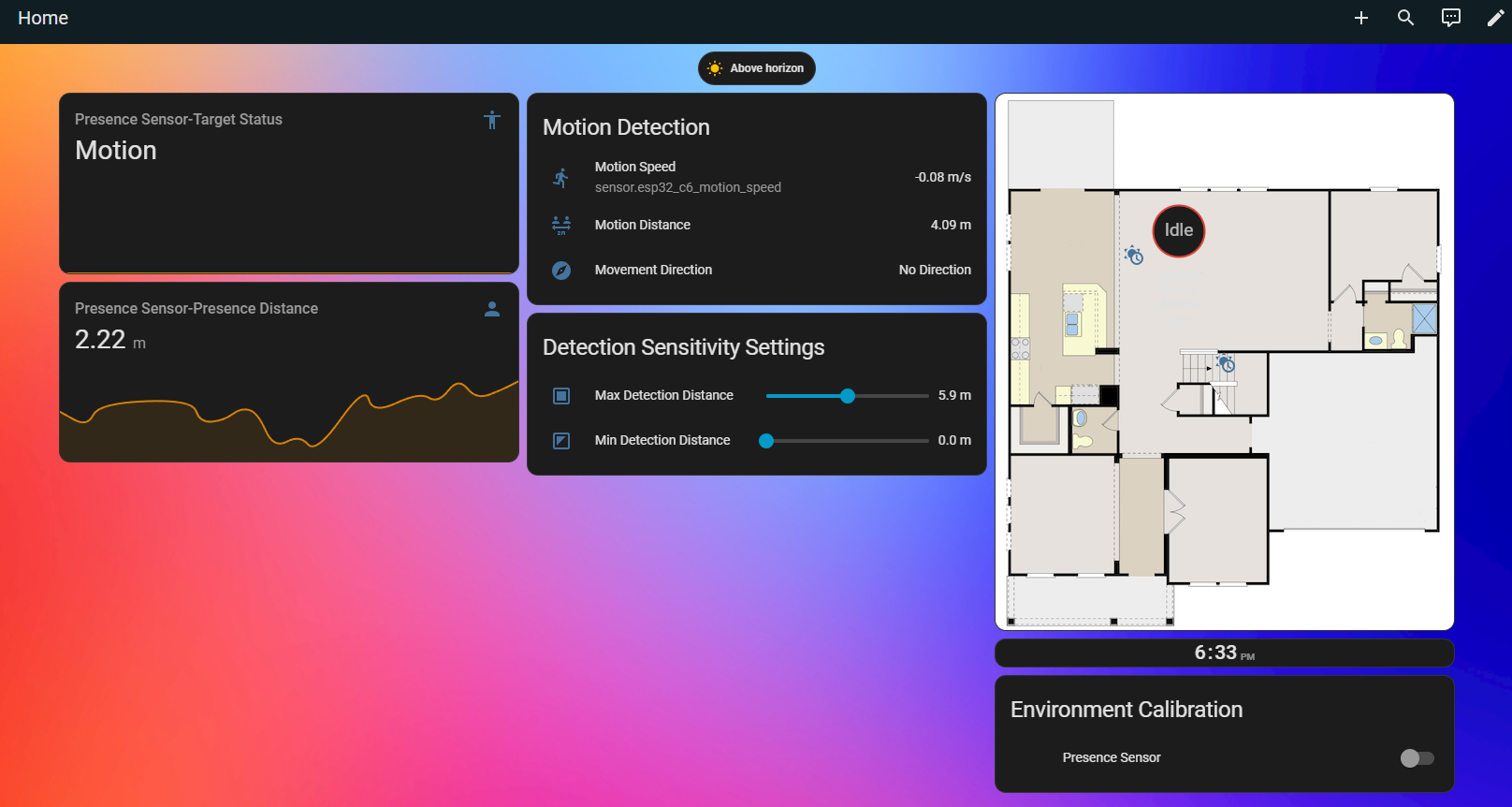Click the Target Status standing-person icon
The height and width of the screenshot is (807, 1512).
click(x=492, y=120)
